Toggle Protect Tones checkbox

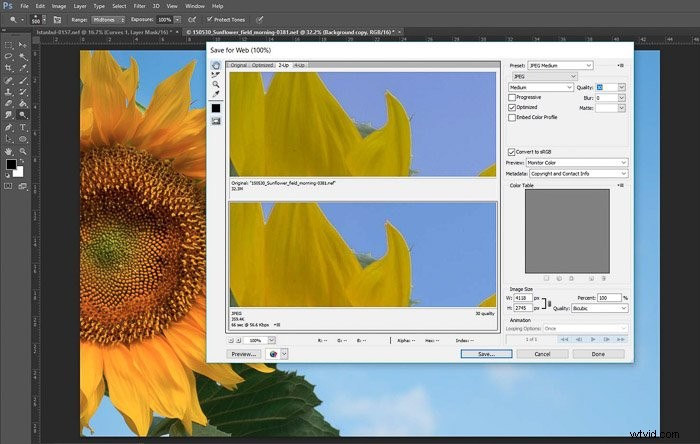pos(209,19)
